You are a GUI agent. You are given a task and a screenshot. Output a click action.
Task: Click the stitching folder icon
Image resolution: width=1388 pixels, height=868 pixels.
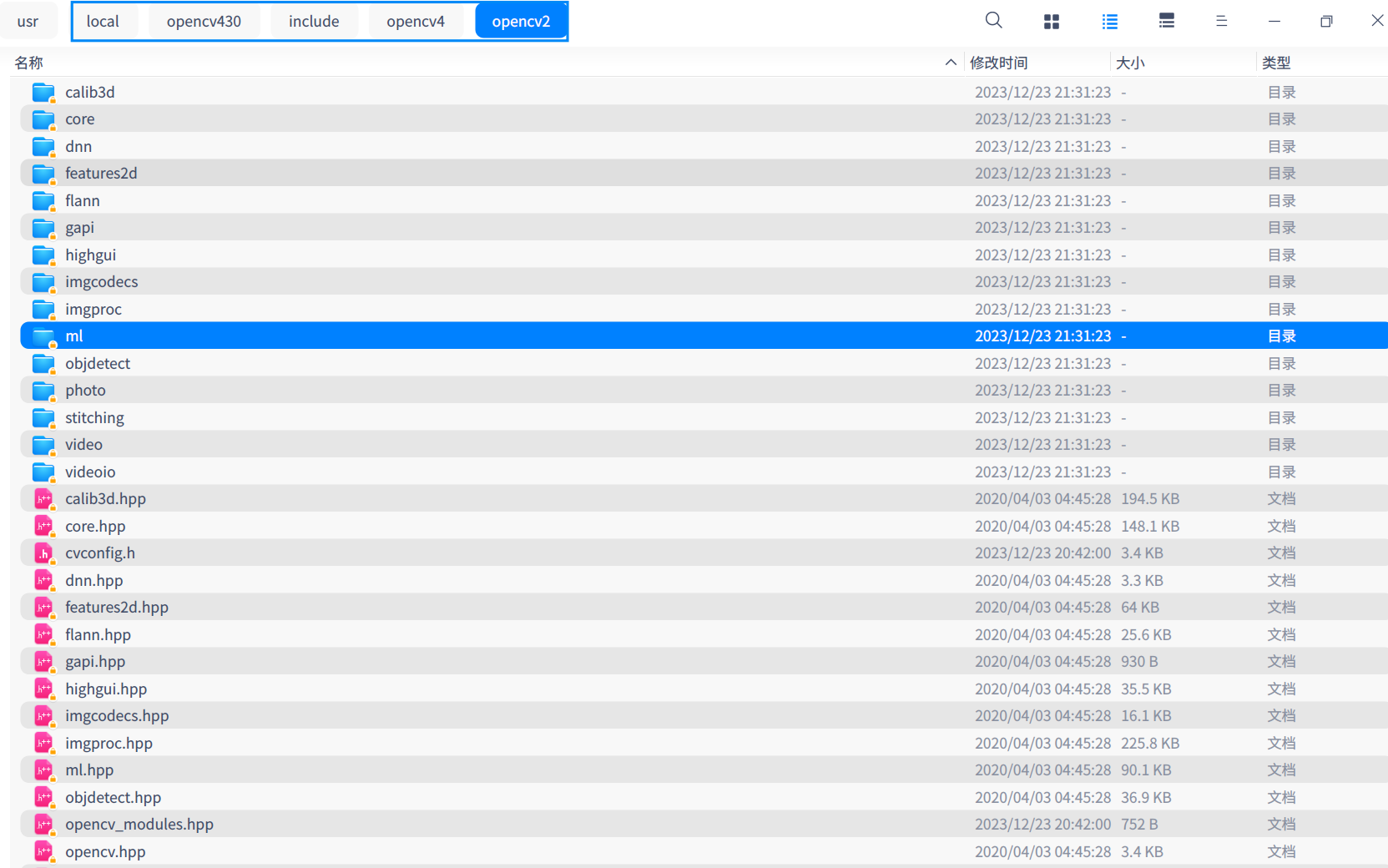43,418
